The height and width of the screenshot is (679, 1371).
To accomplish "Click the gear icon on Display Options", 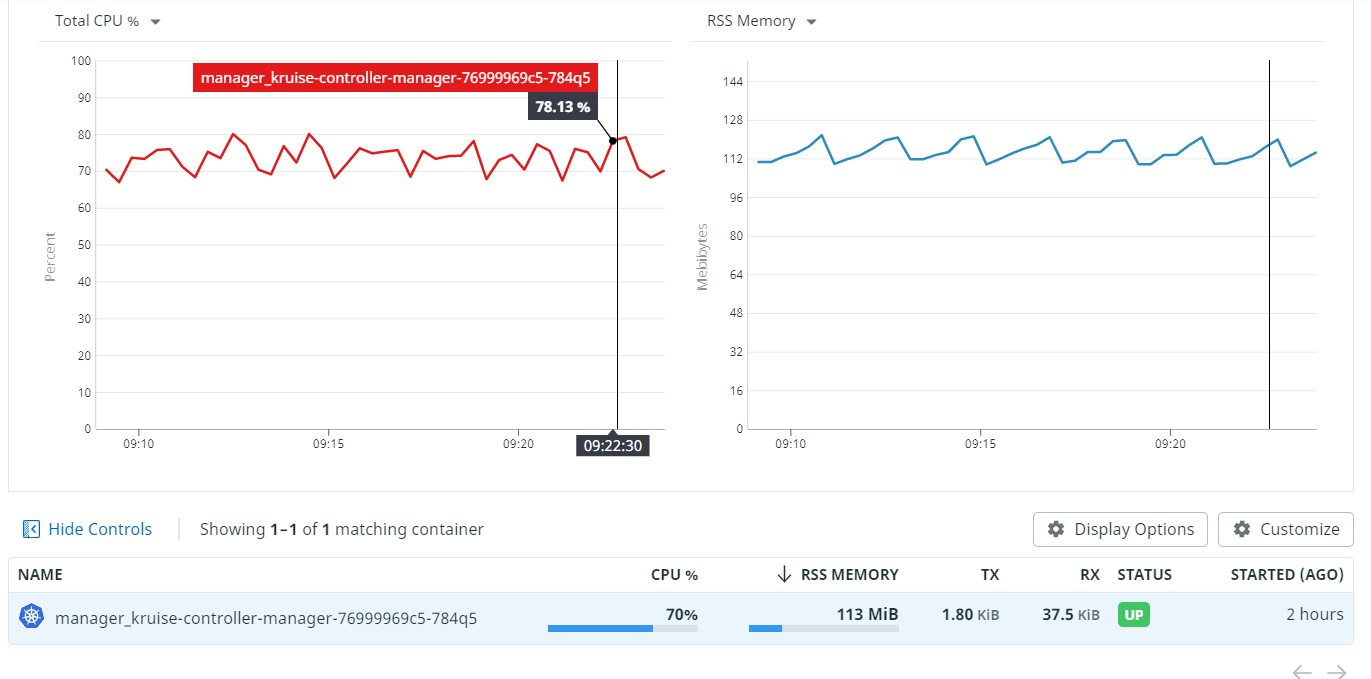I will pos(1057,529).
